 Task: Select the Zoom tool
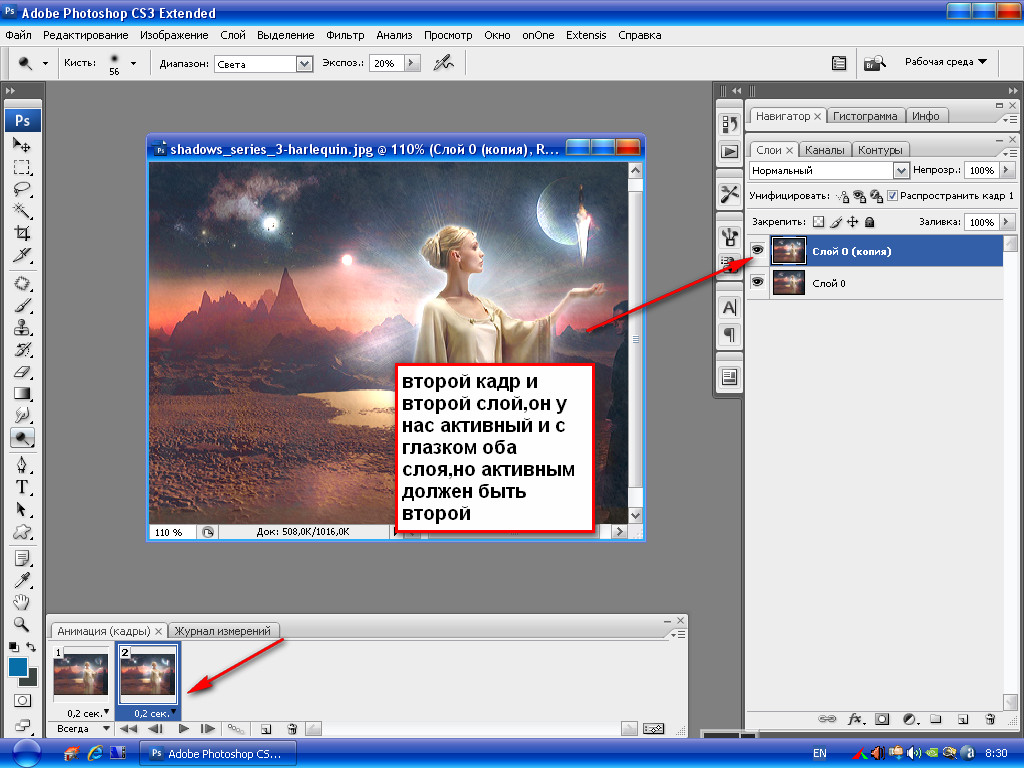(x=22, y=624)
